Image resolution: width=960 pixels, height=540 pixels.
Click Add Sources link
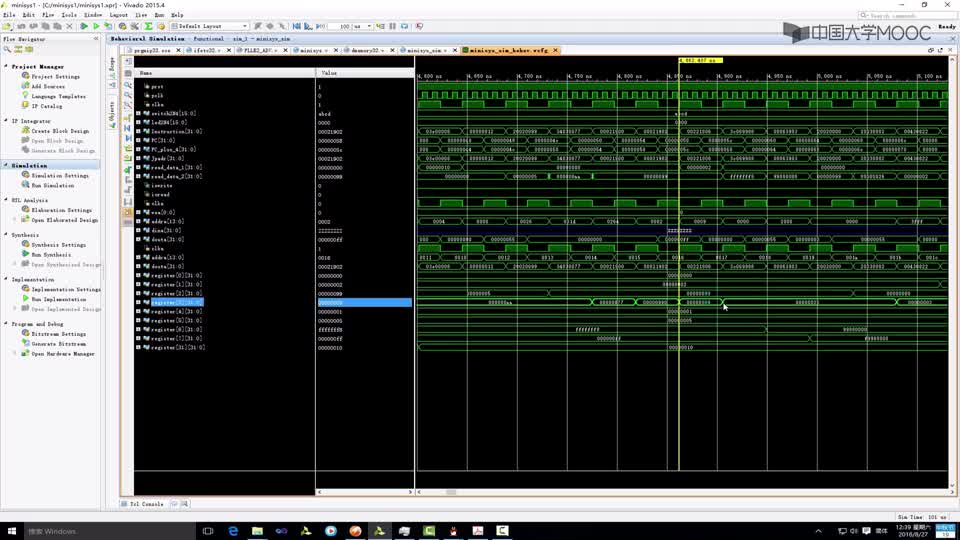(x=48, y=86)
